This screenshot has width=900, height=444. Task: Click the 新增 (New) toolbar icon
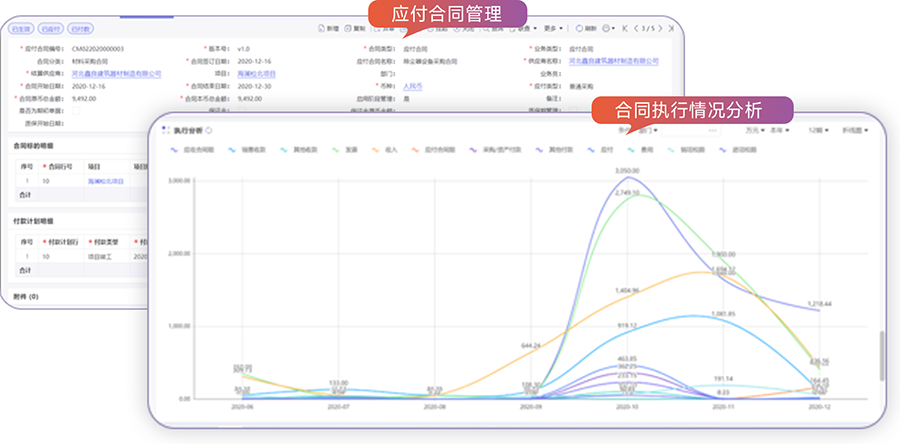click(x=326, y=28)
